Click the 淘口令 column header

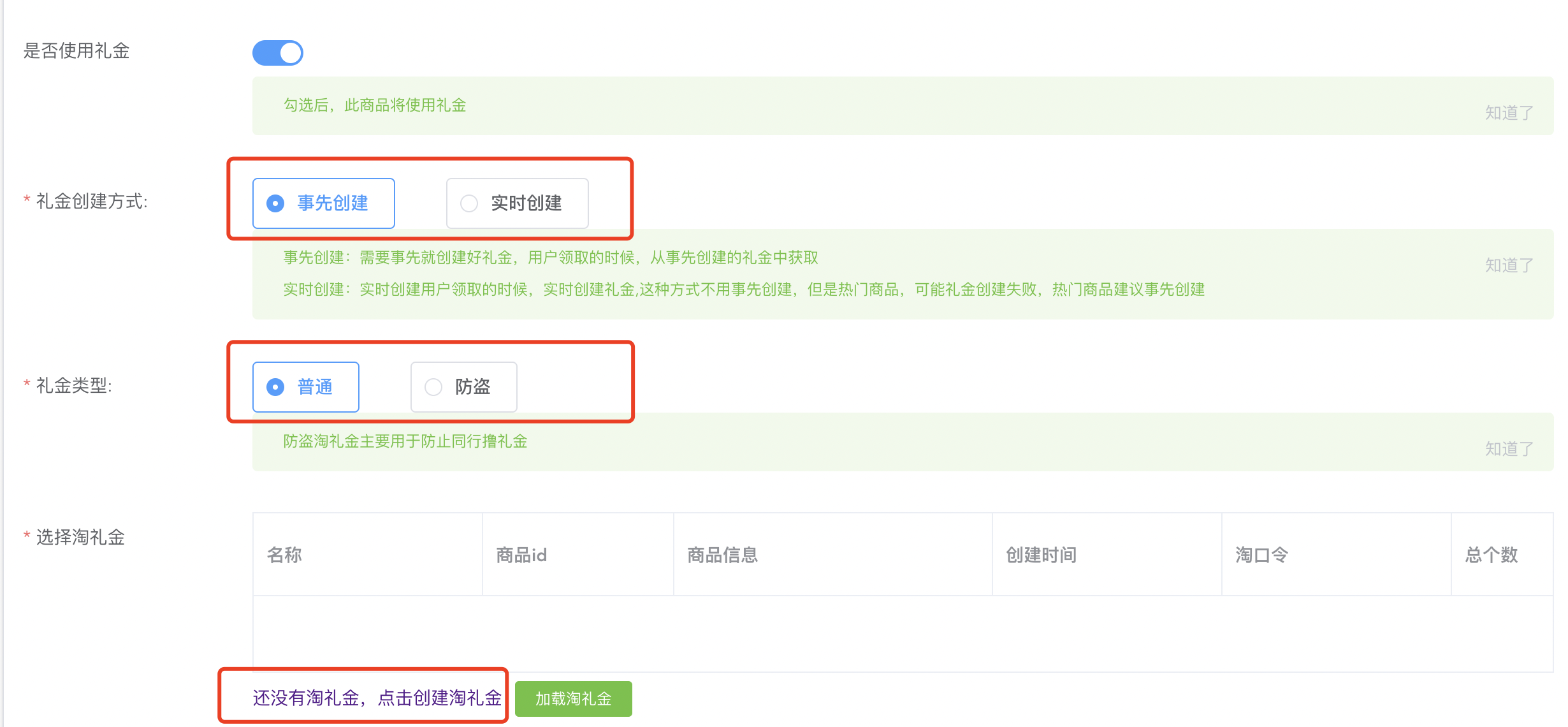click(1261, 555)
